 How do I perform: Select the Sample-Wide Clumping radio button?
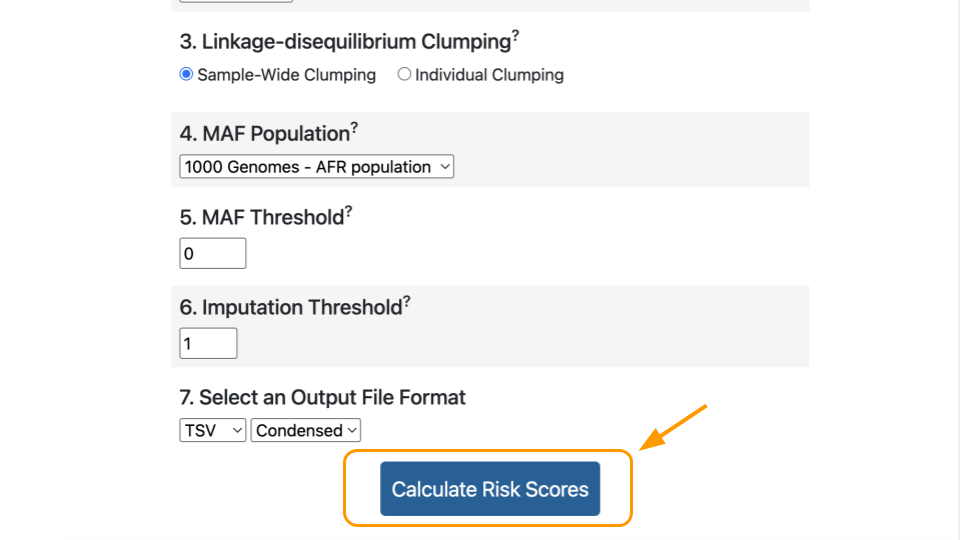pos(186,74)
